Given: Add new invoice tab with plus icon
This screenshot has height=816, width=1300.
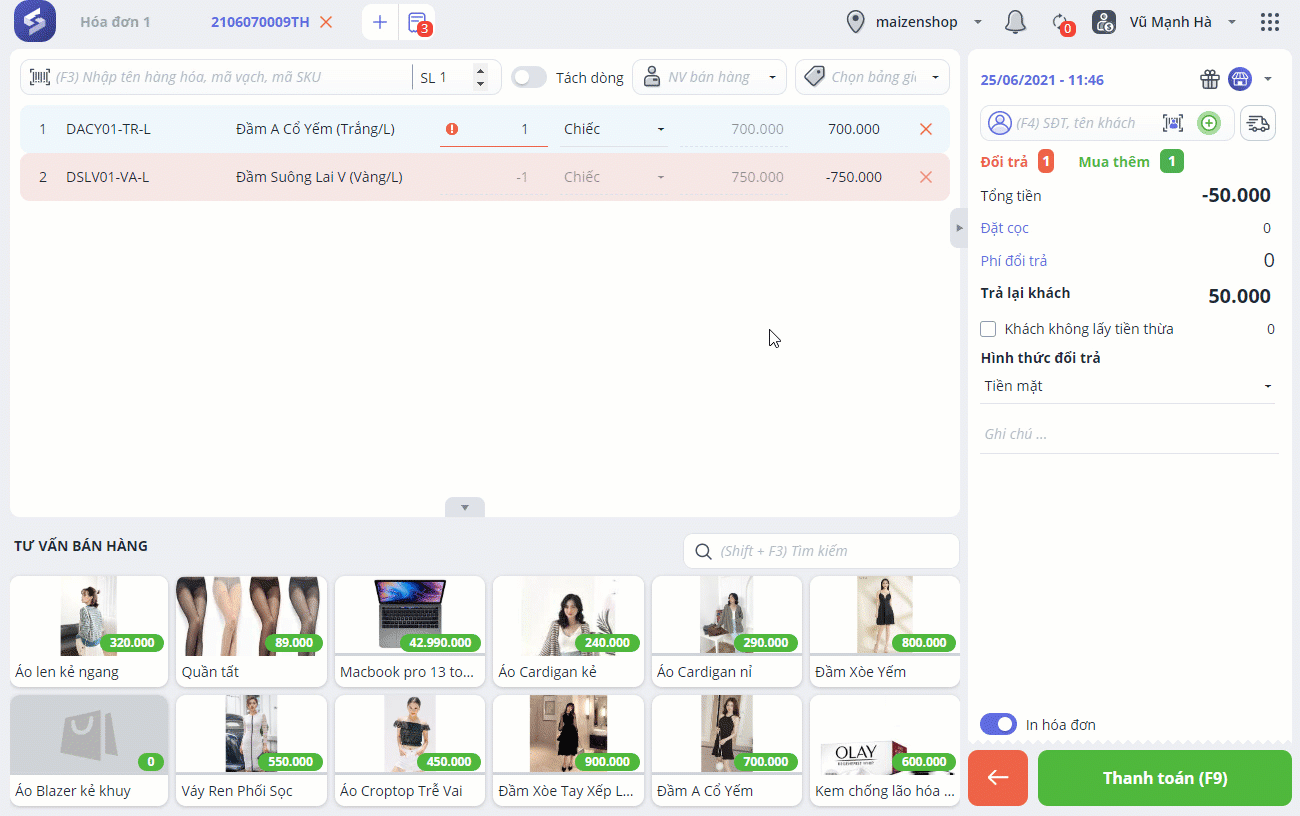Looking at the screenshot, I should point(379,22).
